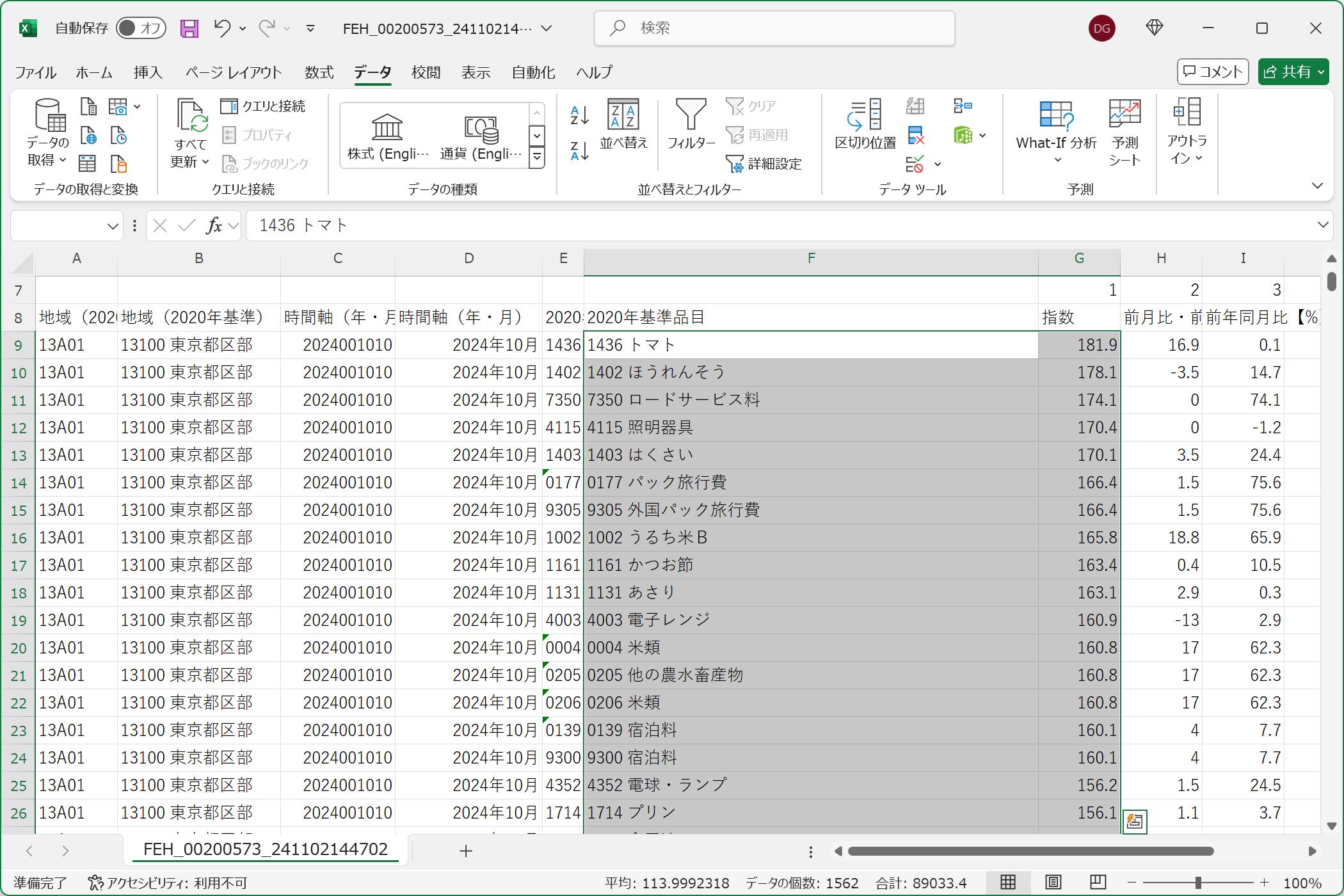Switch to 校閲 ribbon tab

pos(426,72)
